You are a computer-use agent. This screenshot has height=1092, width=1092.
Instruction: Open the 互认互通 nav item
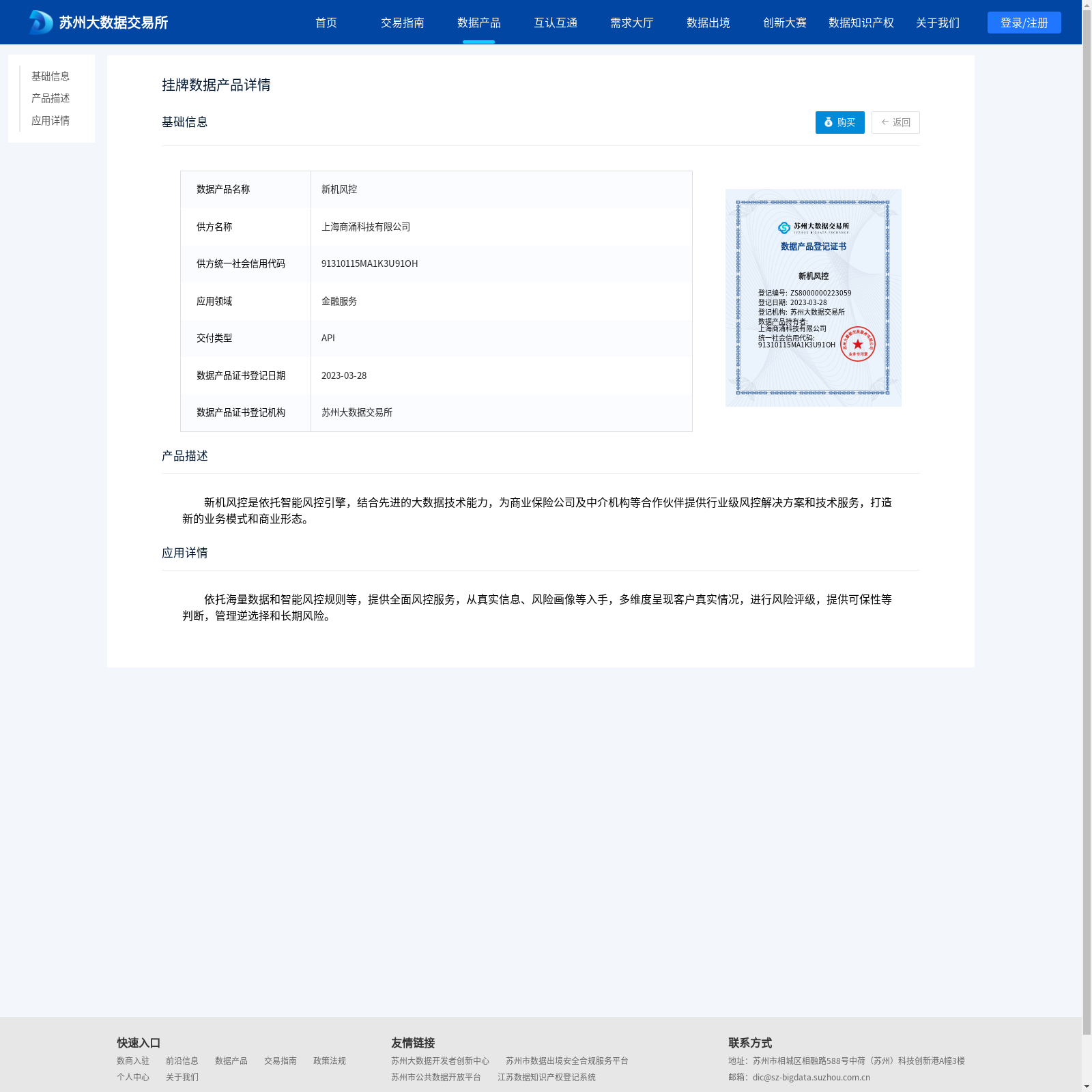click(556, 23)
